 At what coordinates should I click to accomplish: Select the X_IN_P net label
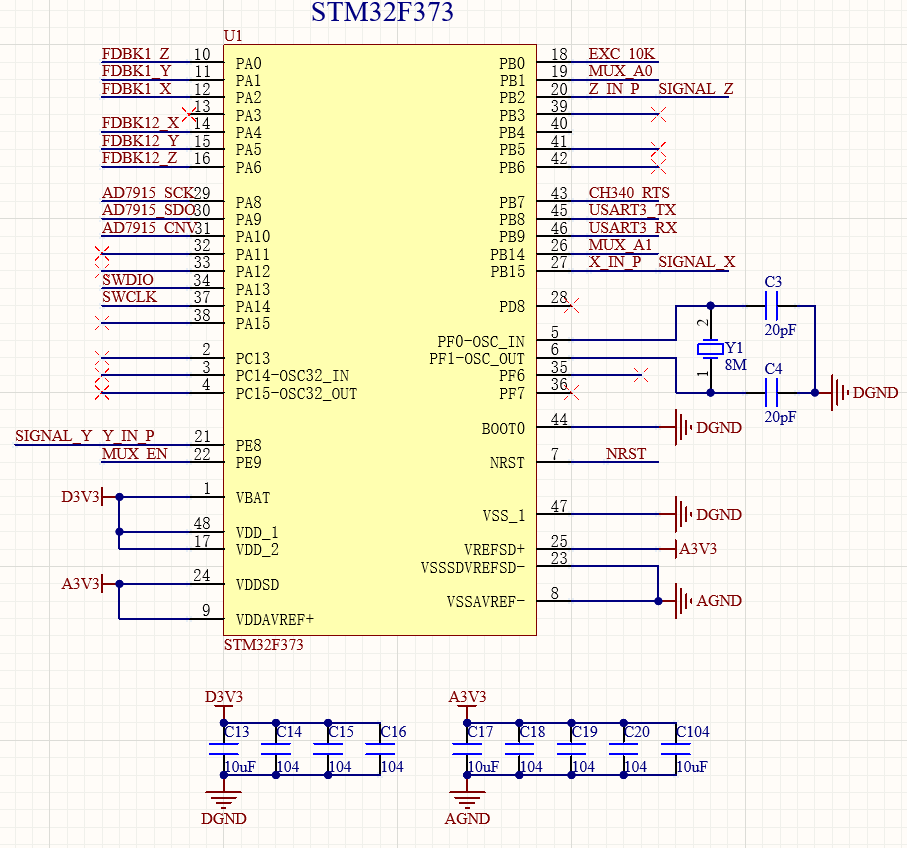pos(615,262)
